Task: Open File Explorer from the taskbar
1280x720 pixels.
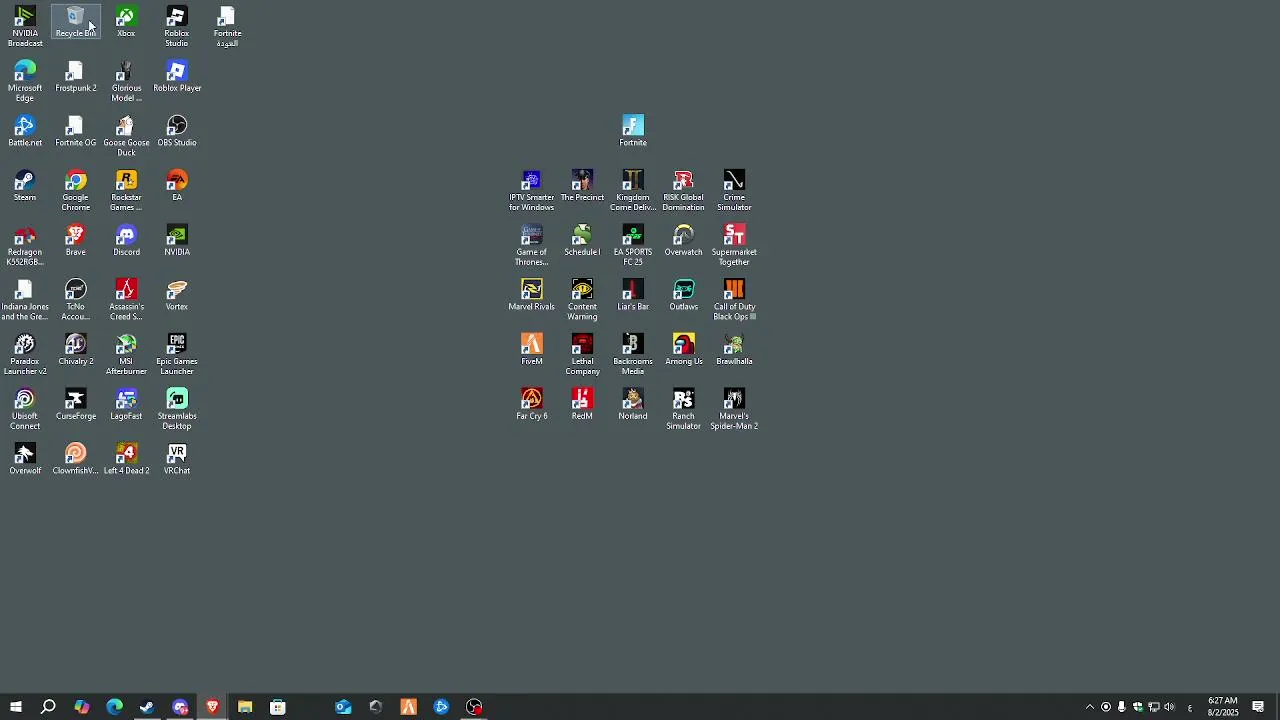Action: tap(245, 707)
